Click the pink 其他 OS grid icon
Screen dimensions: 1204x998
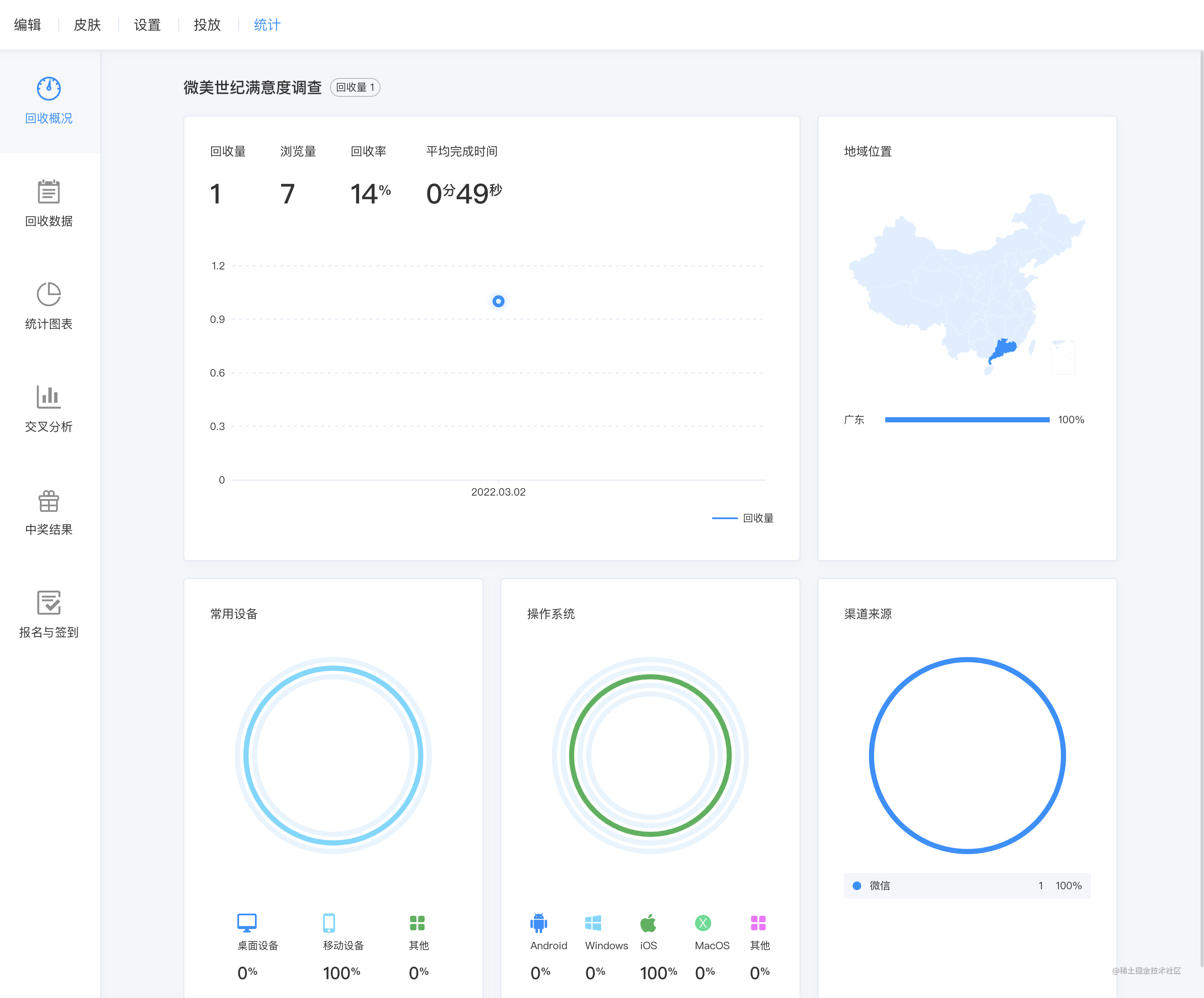tap(758, 922)
